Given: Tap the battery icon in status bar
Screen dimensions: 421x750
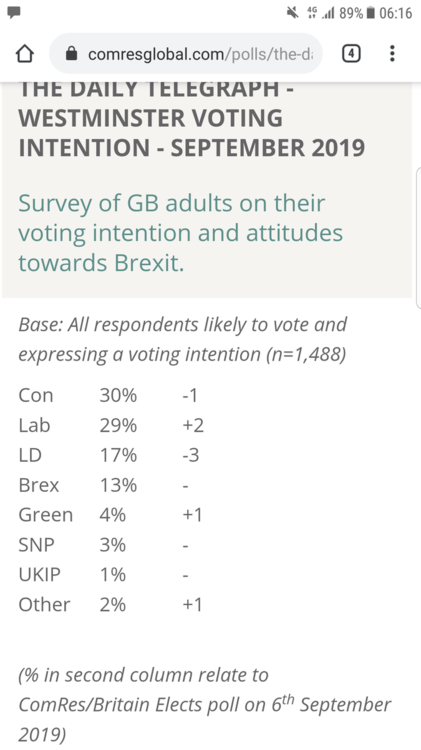Looking at the screenshot, I should point(370,13).
